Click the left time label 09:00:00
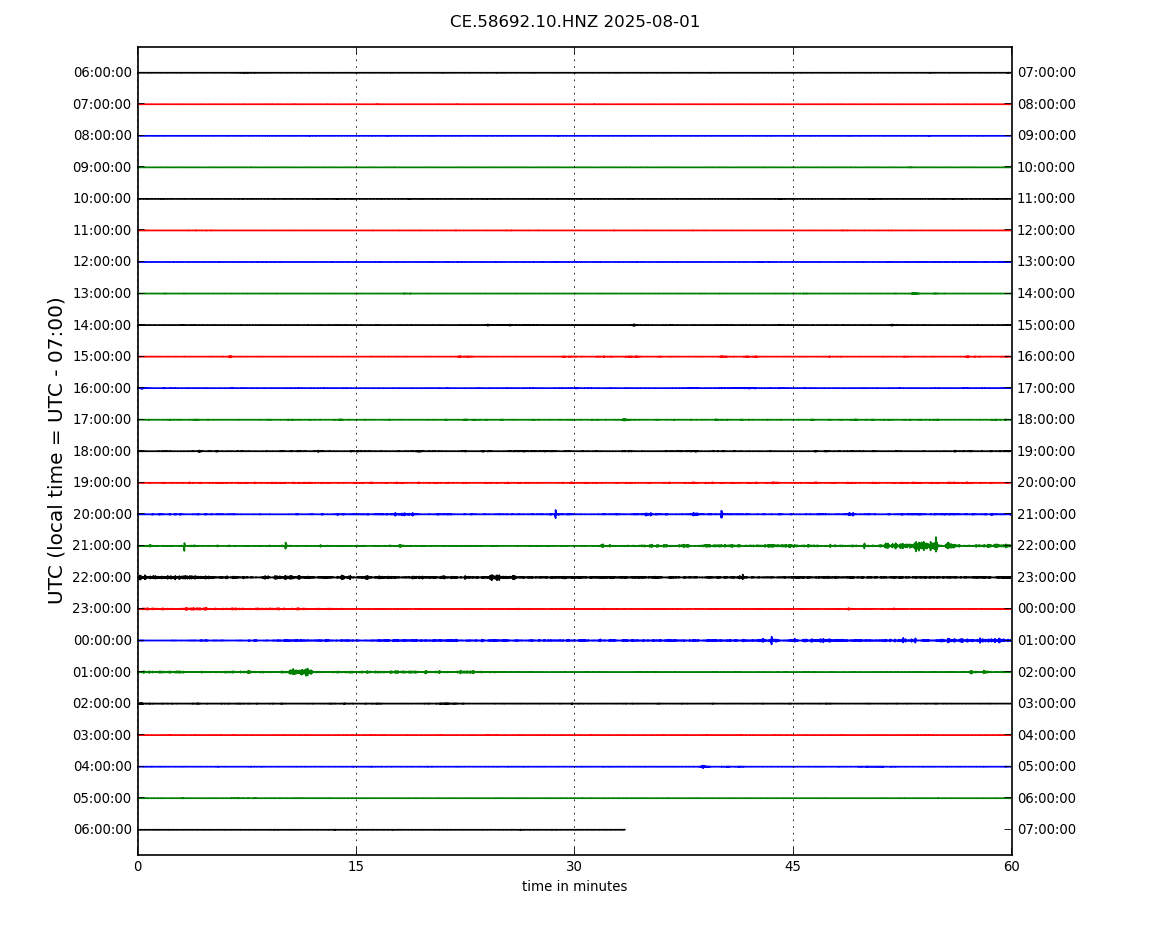The image size is (1150, 950). click(103, 167)
